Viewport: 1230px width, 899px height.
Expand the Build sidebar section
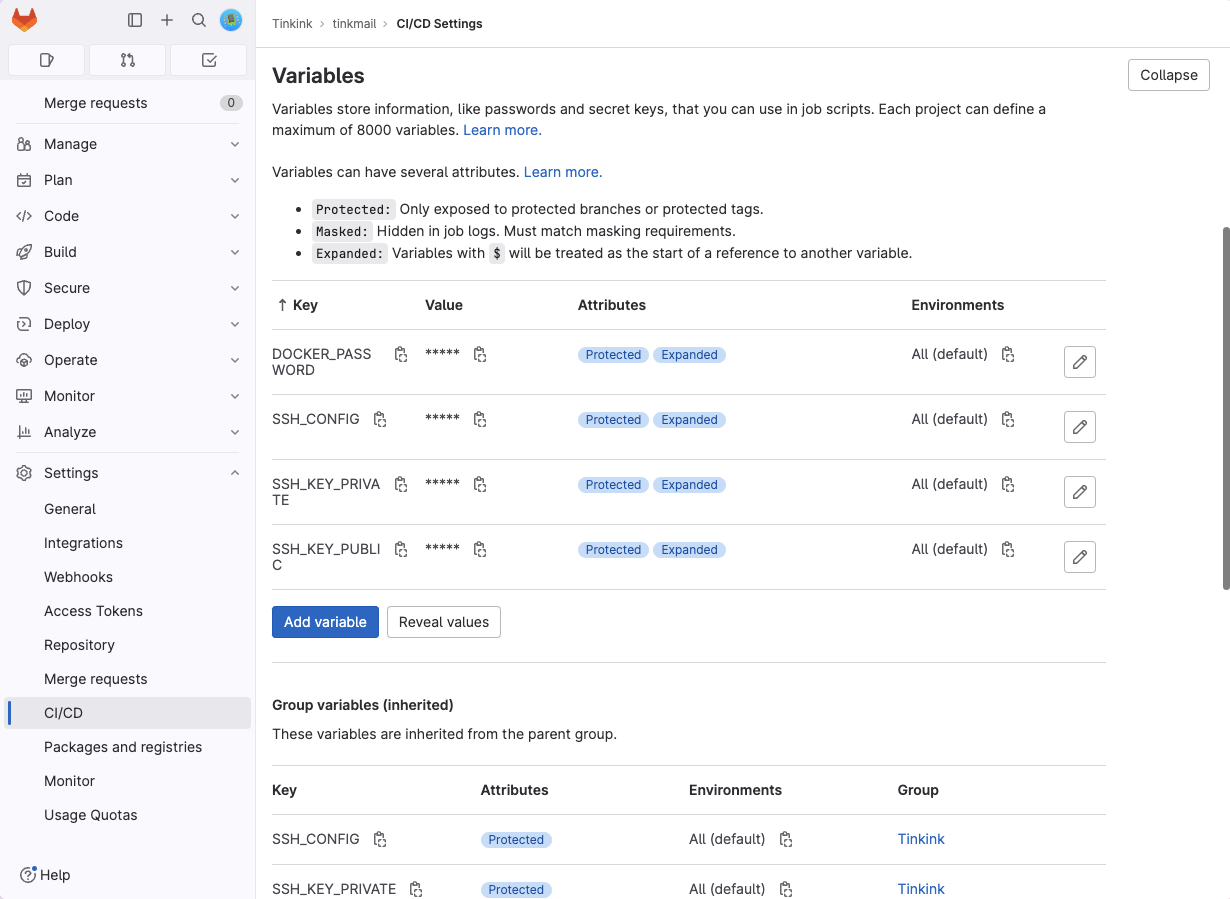click(x=128, y=252)
